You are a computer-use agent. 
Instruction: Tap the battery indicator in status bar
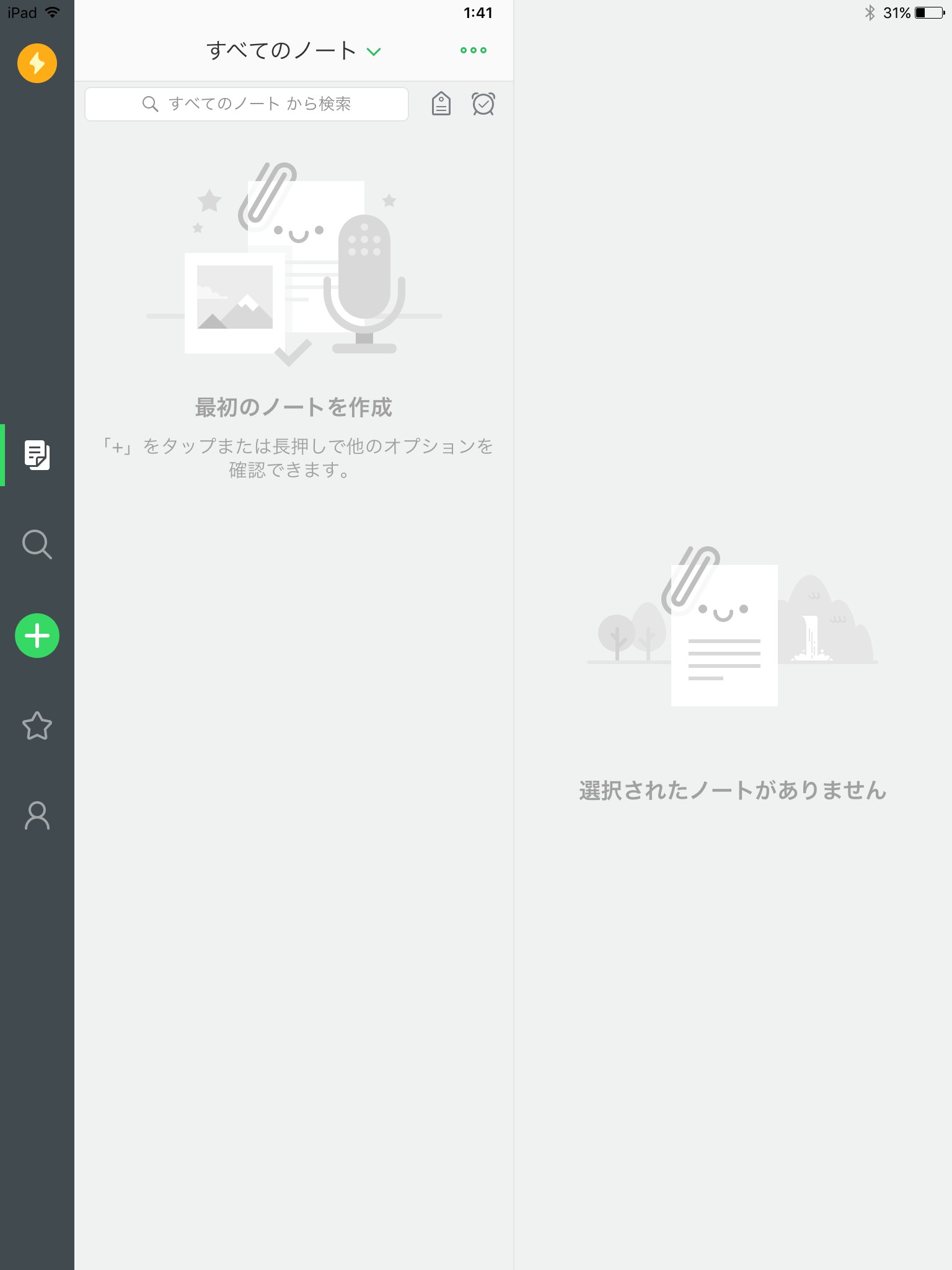[x=928, y=13]
